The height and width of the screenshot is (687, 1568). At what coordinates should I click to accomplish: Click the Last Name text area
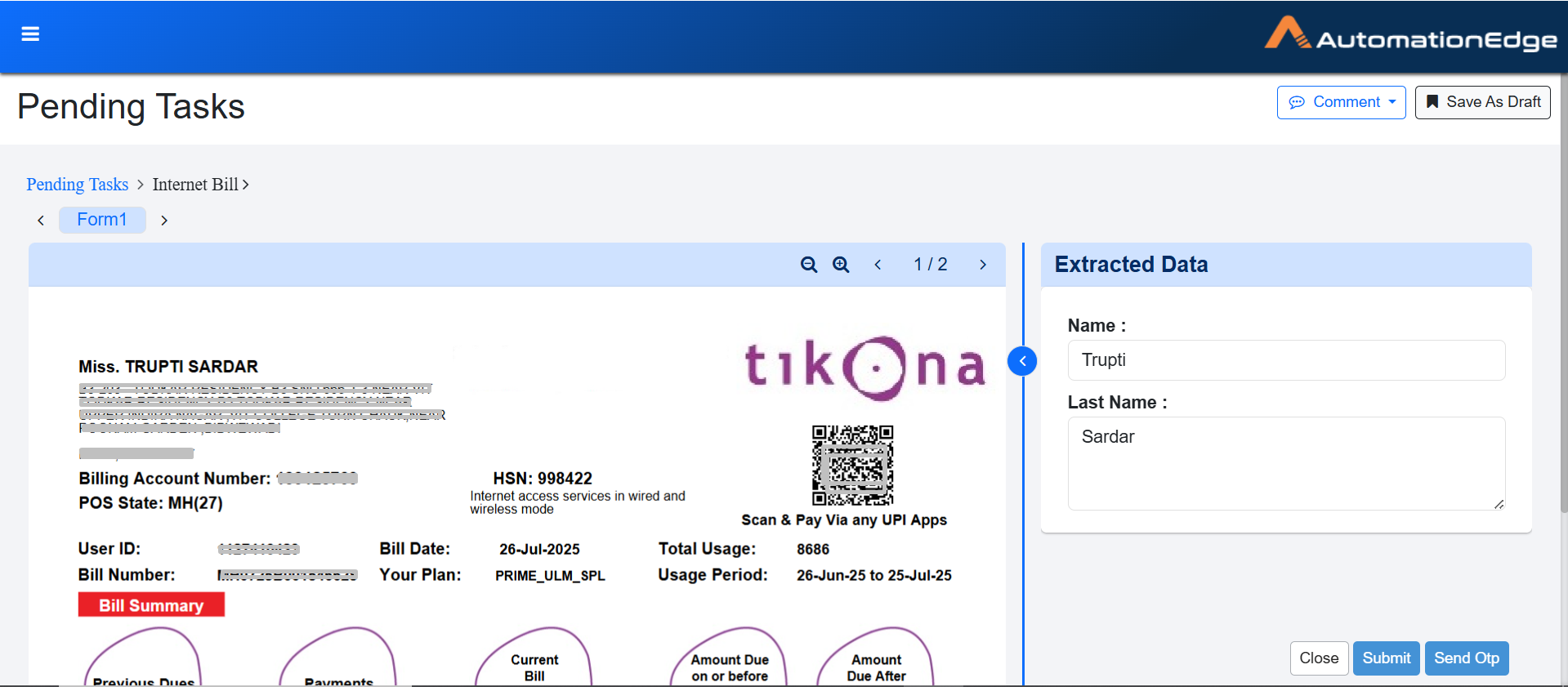tap(1286, 464)
